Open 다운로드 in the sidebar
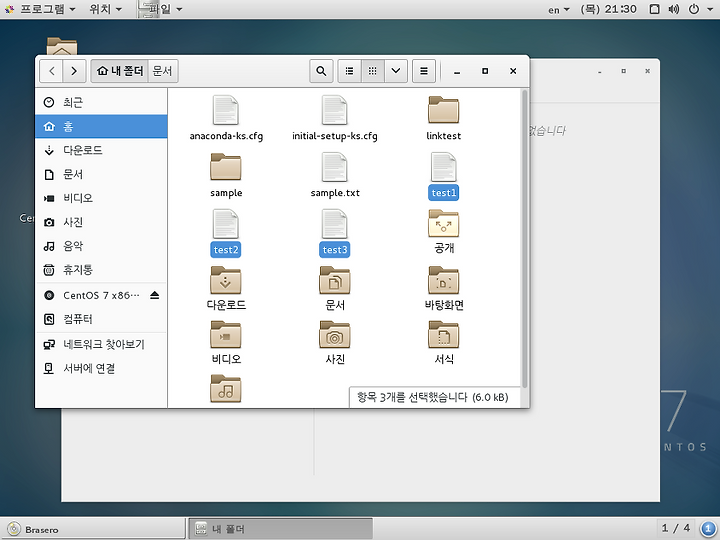720x540 pixels. click(x=101, y=150)
